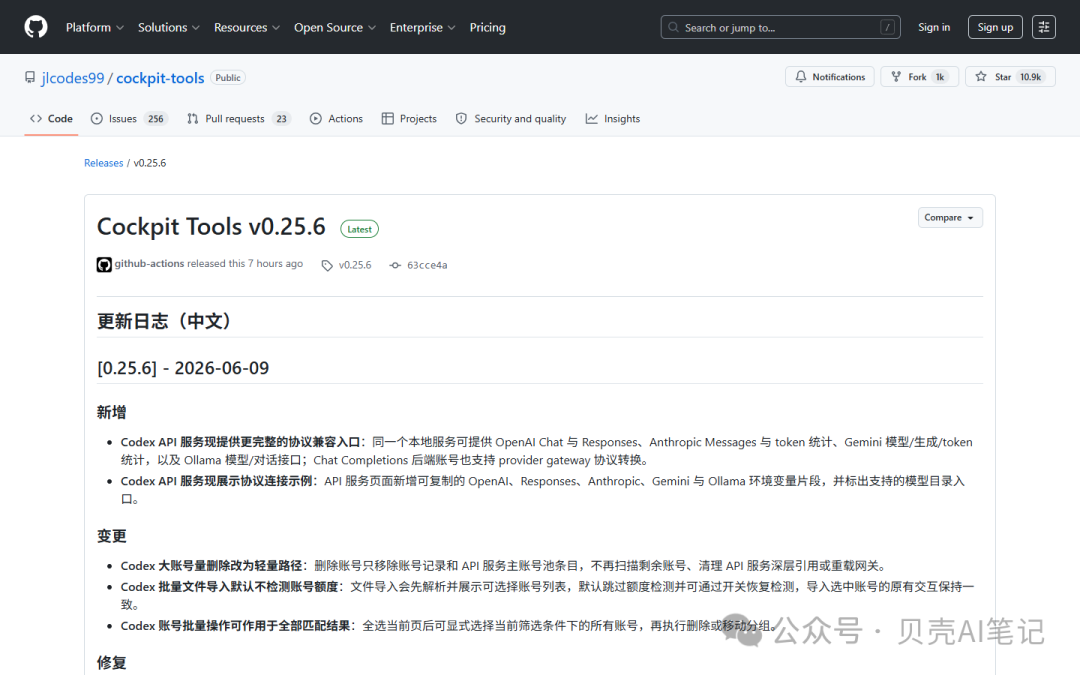
Task: Open the jlcodes99 owner profile link
Action: pos(72,78)
